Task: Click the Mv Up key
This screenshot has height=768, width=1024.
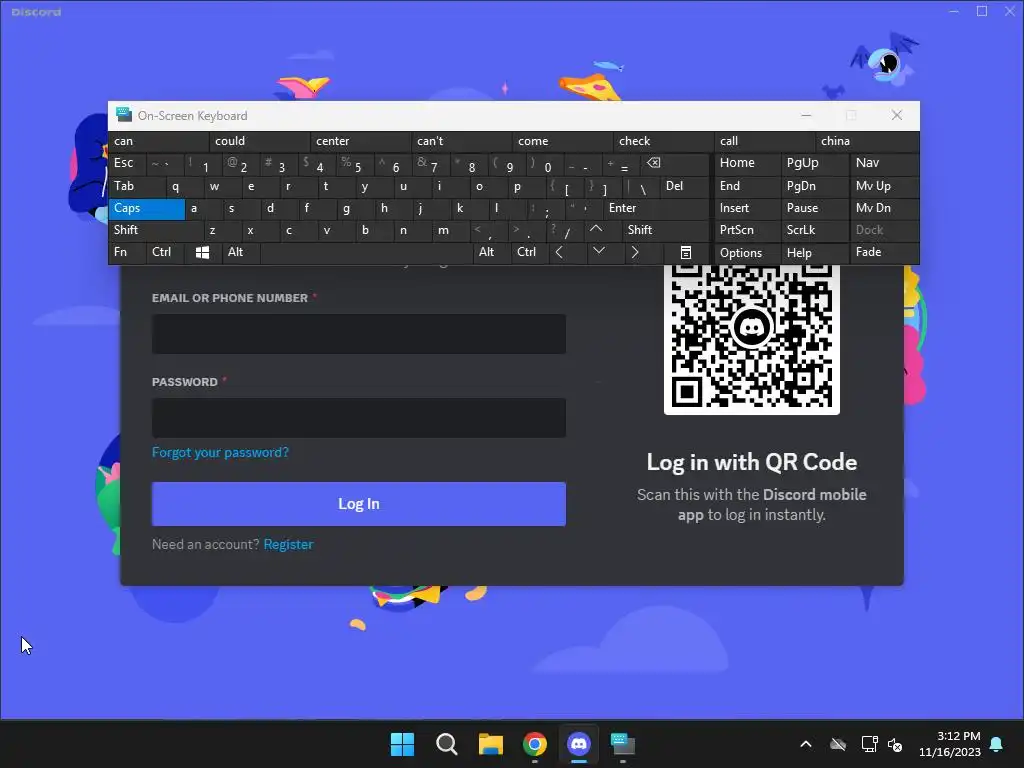Action: coord(884,186)
